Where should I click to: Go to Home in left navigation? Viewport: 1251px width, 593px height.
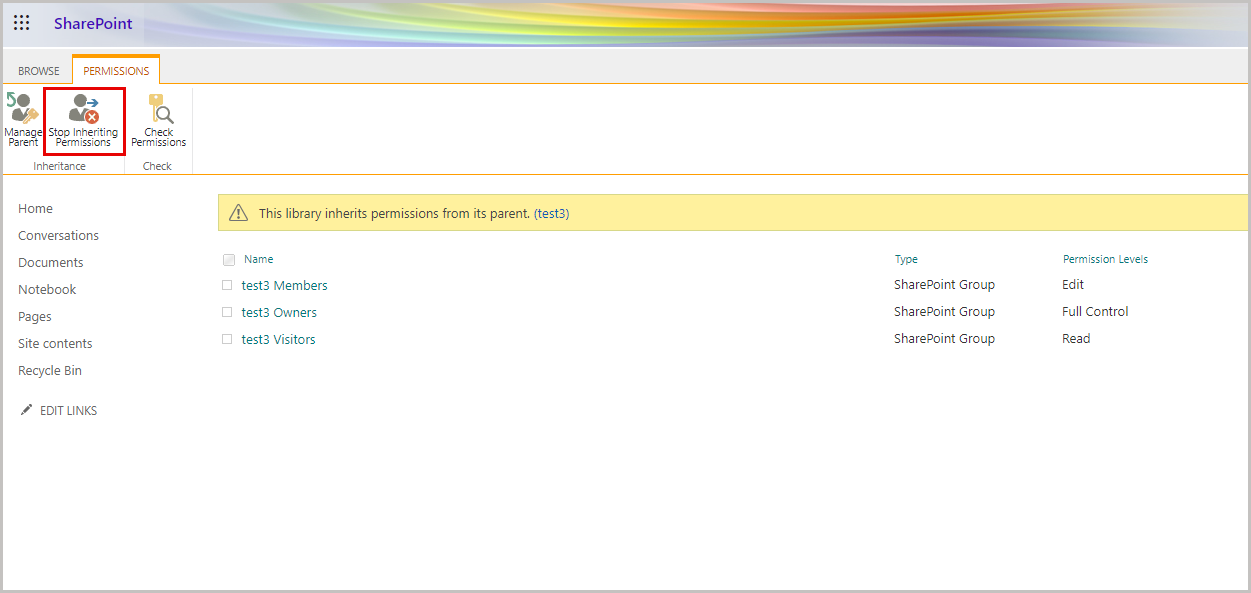(35, 208)
